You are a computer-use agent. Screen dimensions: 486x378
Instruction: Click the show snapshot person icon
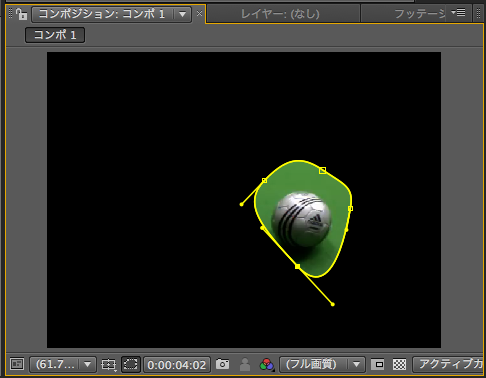(245, 364)
